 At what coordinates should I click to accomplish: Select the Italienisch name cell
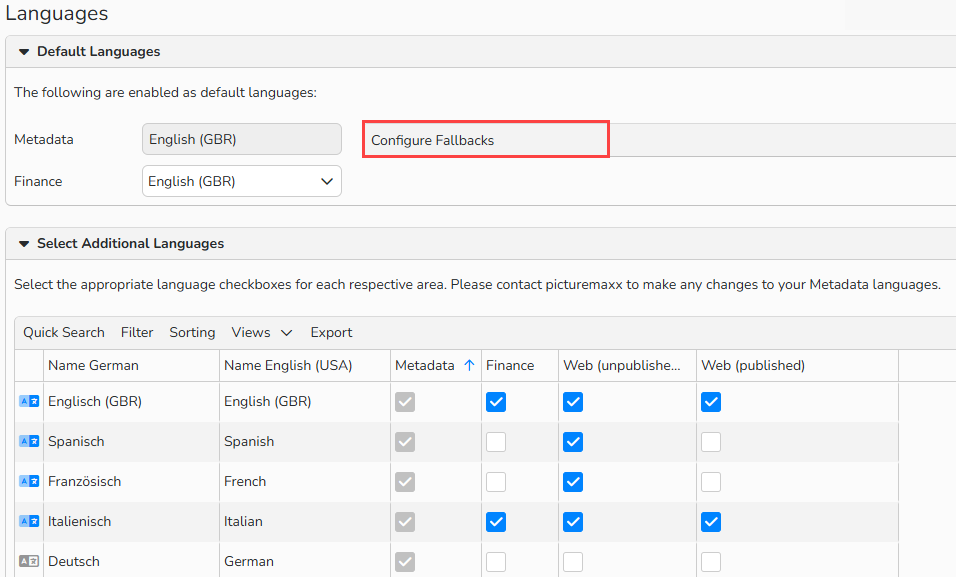(131, 521)
